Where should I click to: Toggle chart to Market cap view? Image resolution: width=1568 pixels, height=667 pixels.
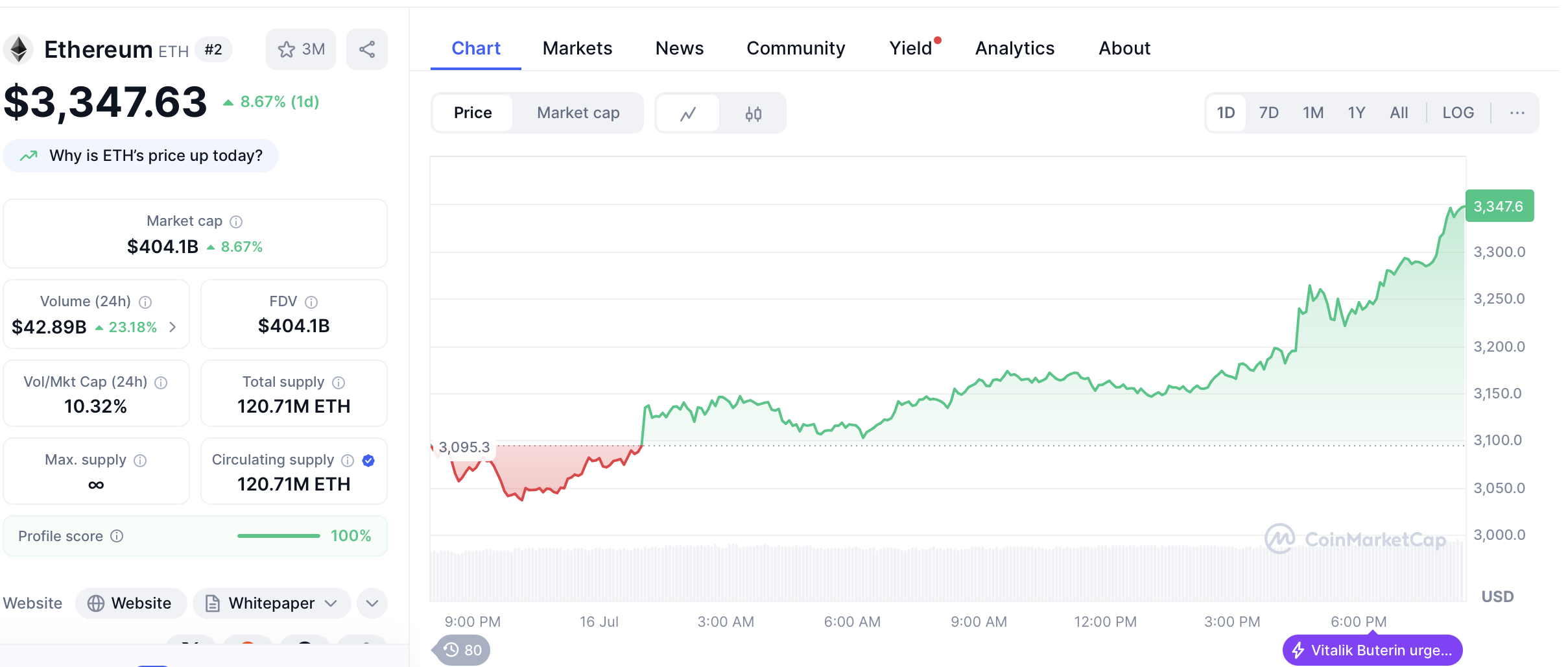578,113
